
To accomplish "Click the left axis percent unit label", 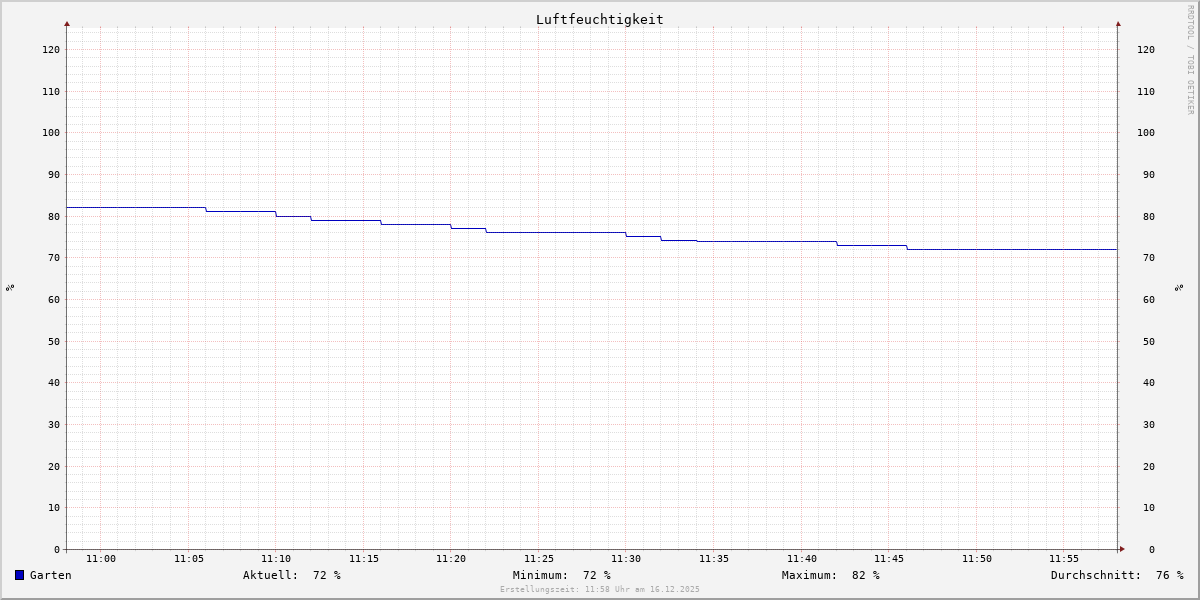I will [10, 287].
